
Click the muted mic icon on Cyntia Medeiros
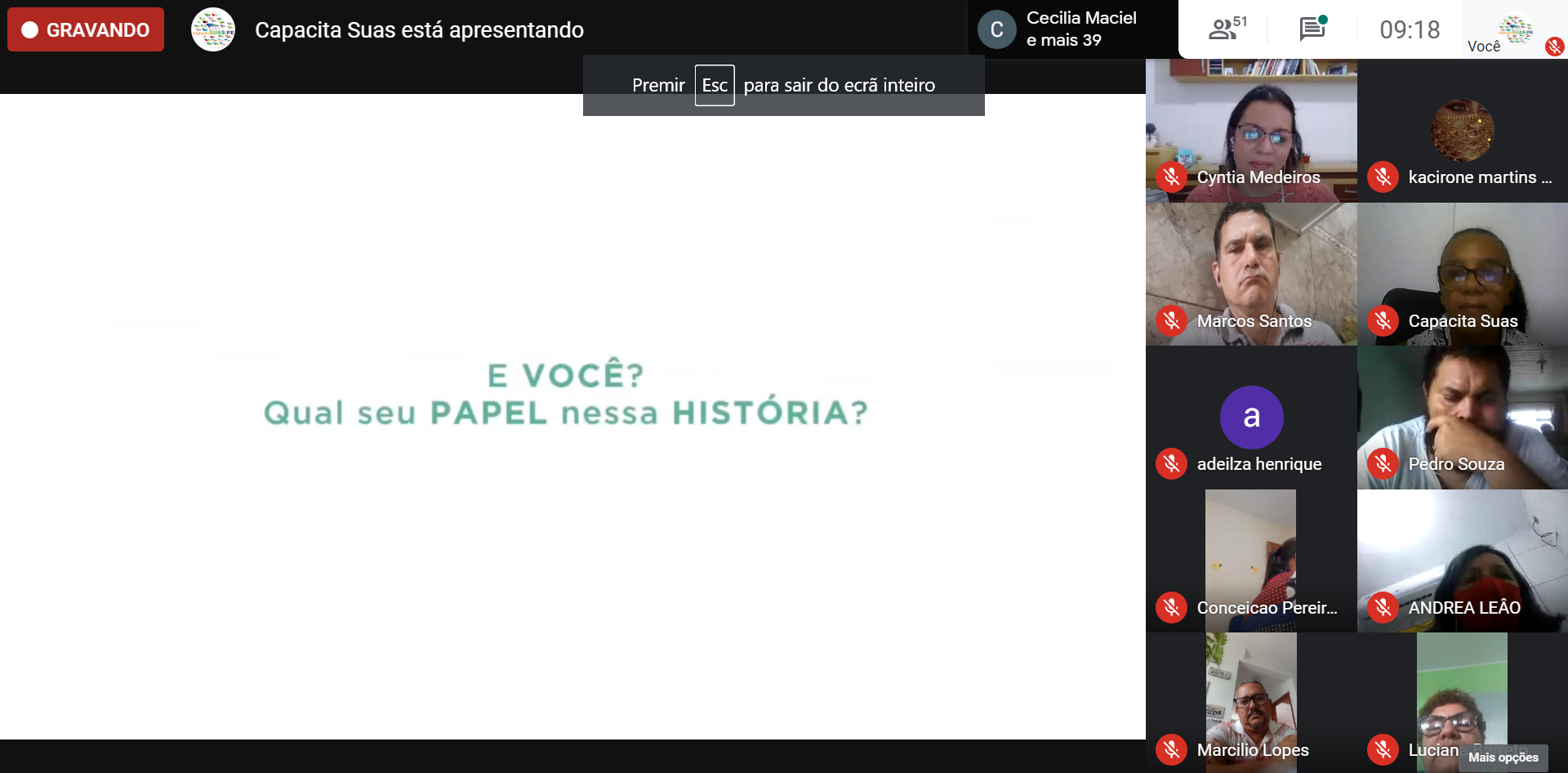point(1171,177)
